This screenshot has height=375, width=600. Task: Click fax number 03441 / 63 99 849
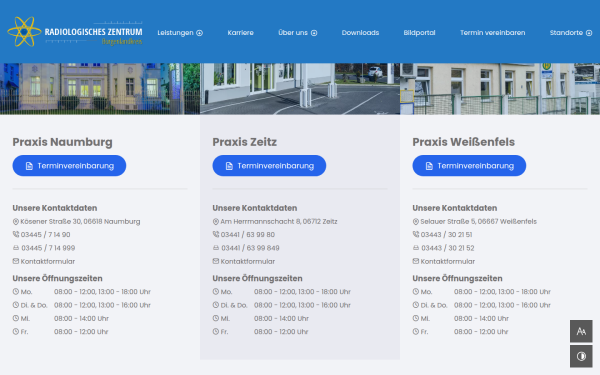pyautogui.click(x=250, y=248)
